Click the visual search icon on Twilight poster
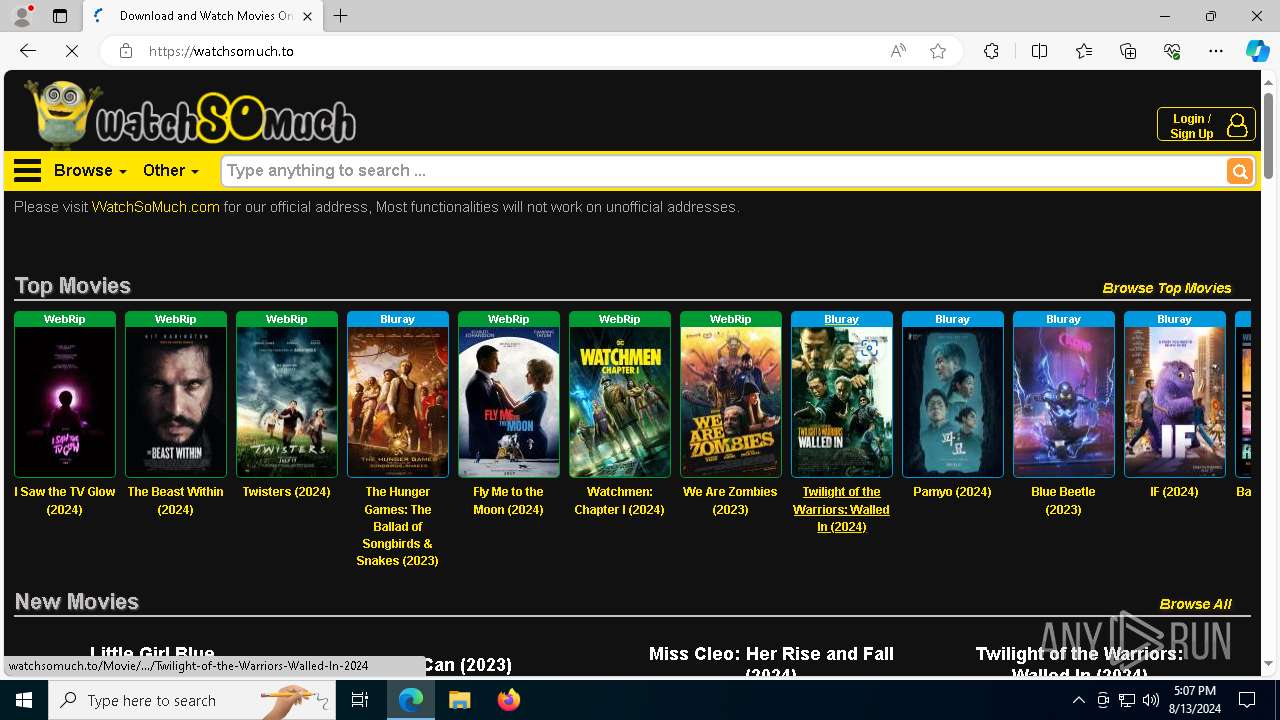Image resolution: width=1280 pixels, height=720 pixels. (868, 348)
